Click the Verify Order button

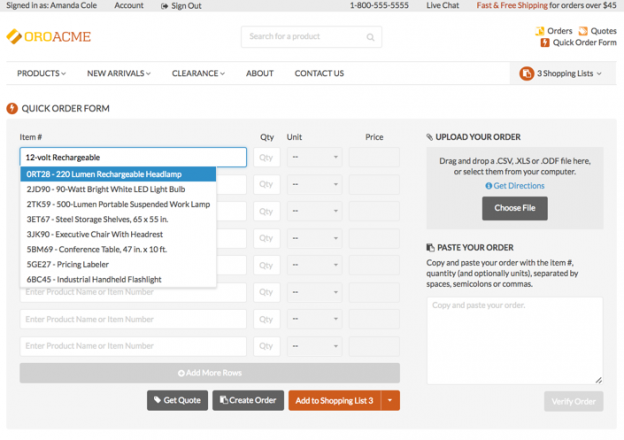[573, 401]
